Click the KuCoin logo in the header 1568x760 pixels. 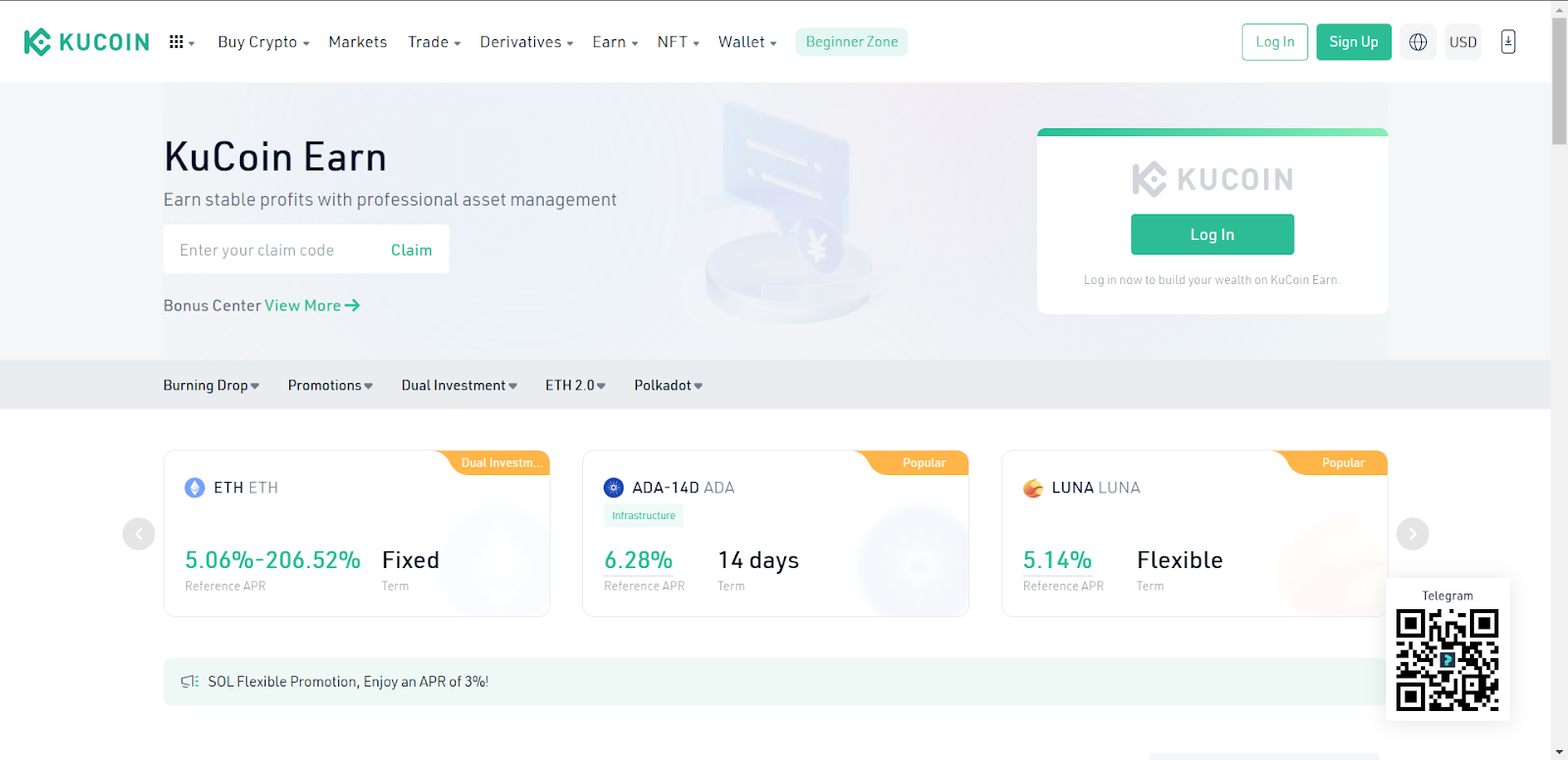(87, 42)
